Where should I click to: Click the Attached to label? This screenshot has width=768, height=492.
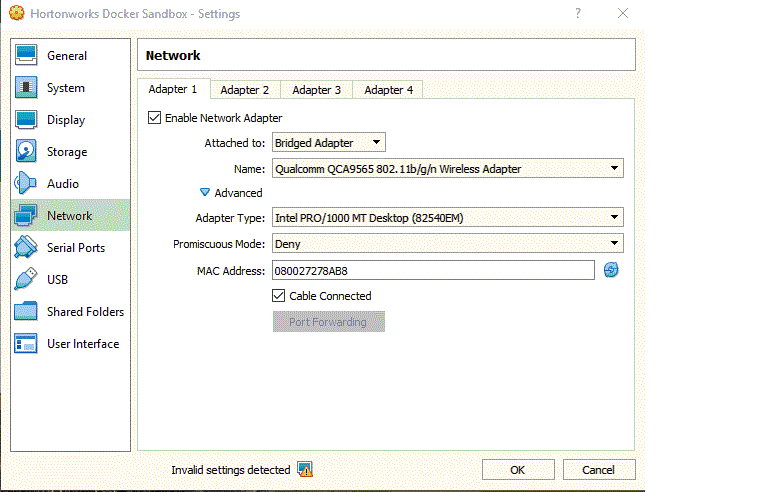pos(235,143)
